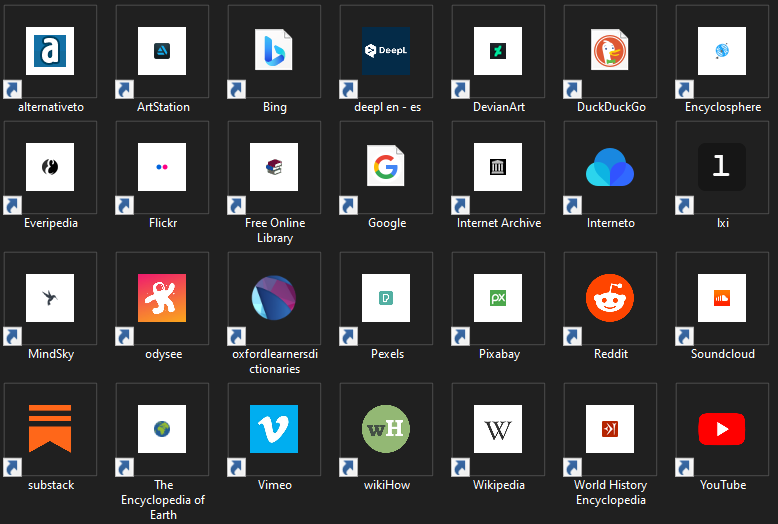The height and width of the screenshot is (524, 778).
Task: Click the "ArtStation" file name label
Action: pos(163,107)
